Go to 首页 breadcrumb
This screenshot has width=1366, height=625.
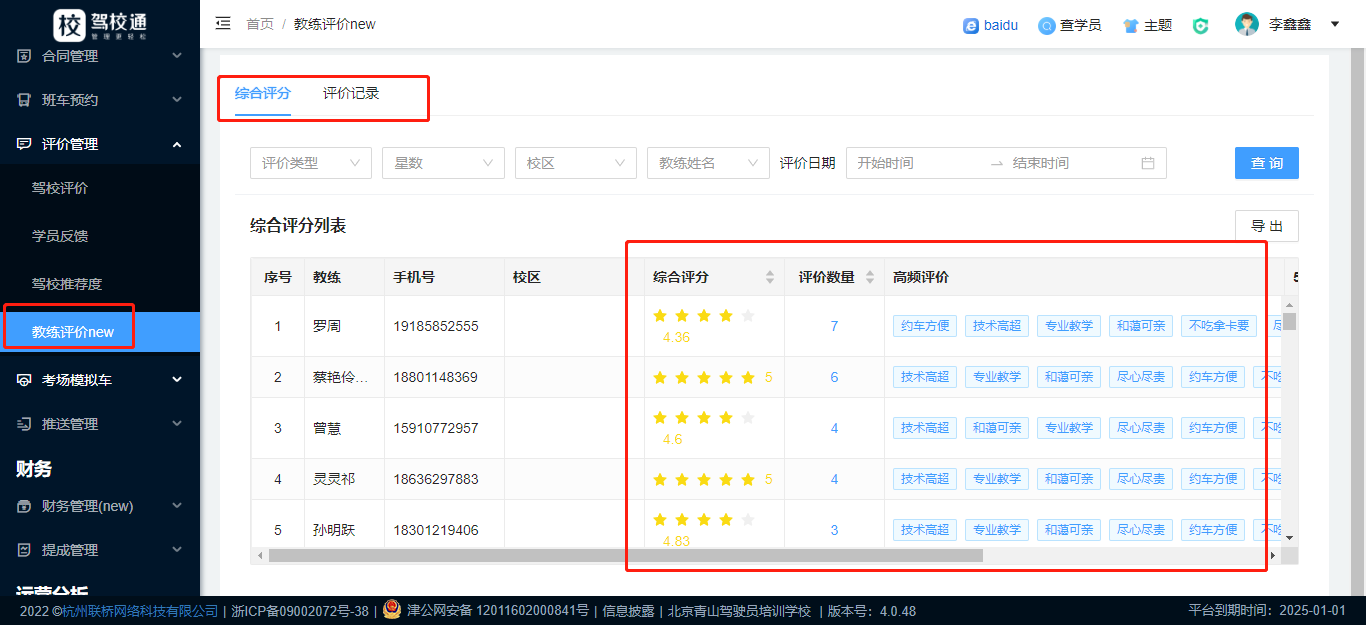coord(260,24)
